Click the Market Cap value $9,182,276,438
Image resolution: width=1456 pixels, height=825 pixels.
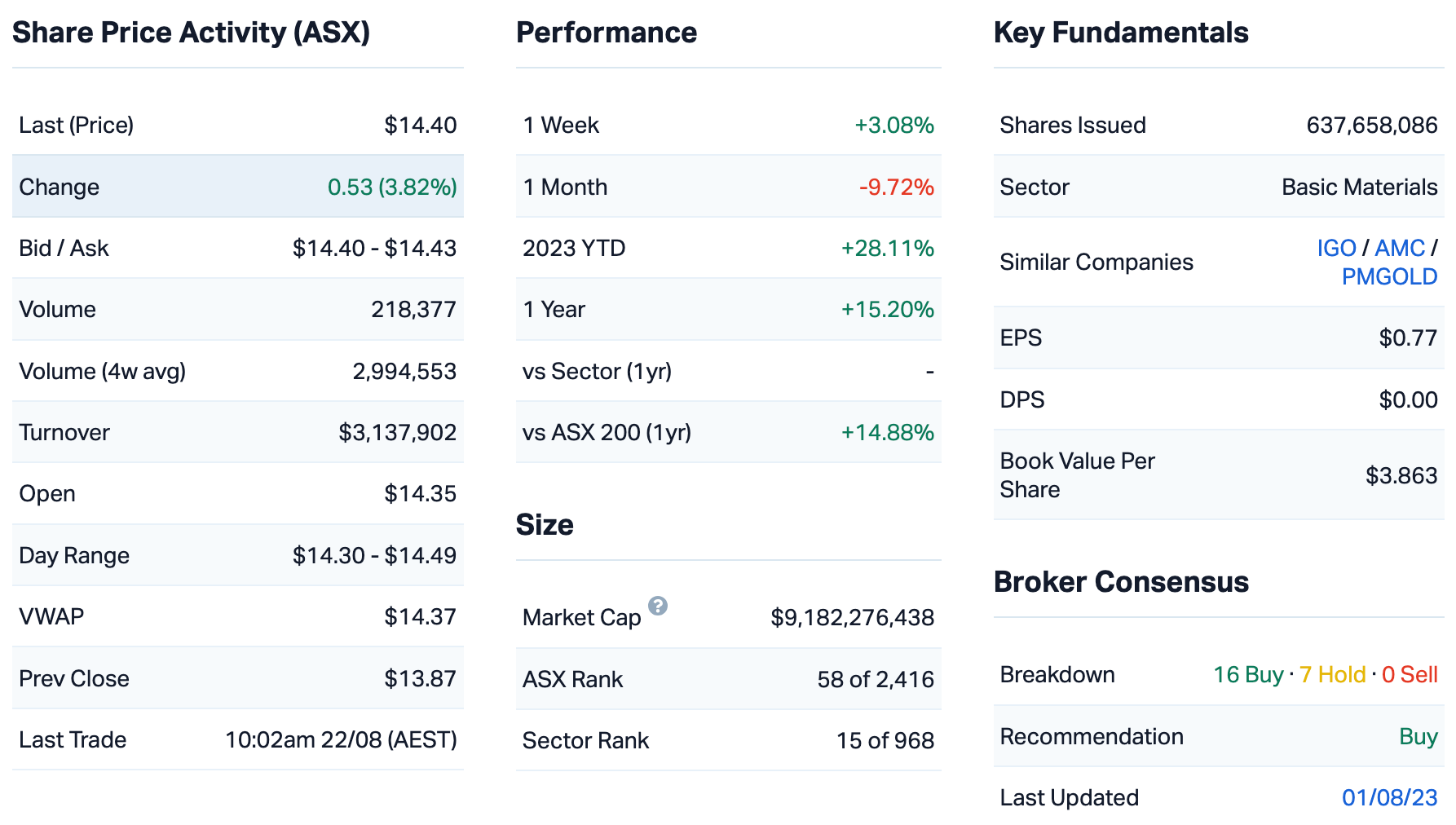tap(852, 617)
